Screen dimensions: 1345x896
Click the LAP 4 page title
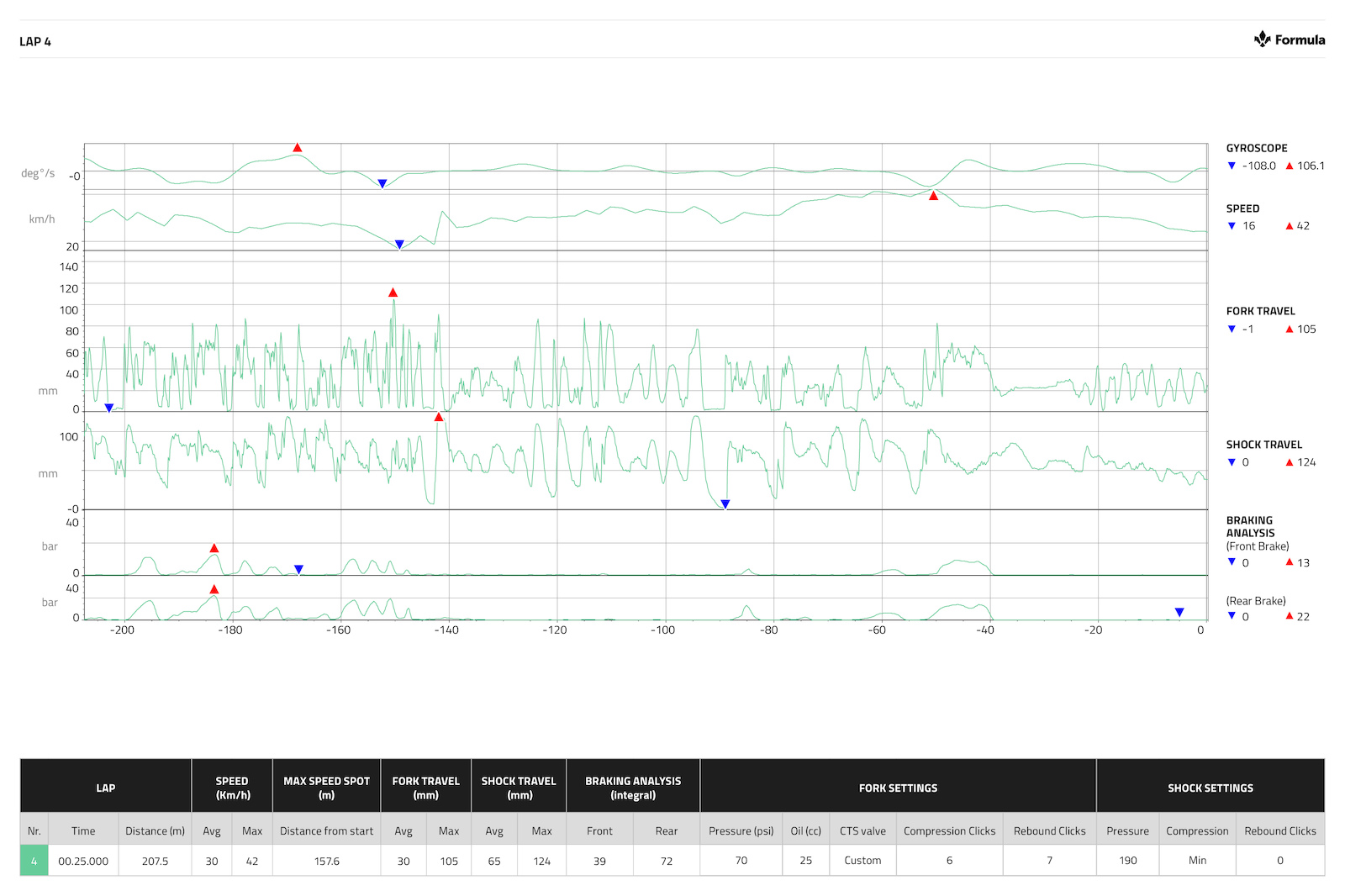click(x=35, y=42)
